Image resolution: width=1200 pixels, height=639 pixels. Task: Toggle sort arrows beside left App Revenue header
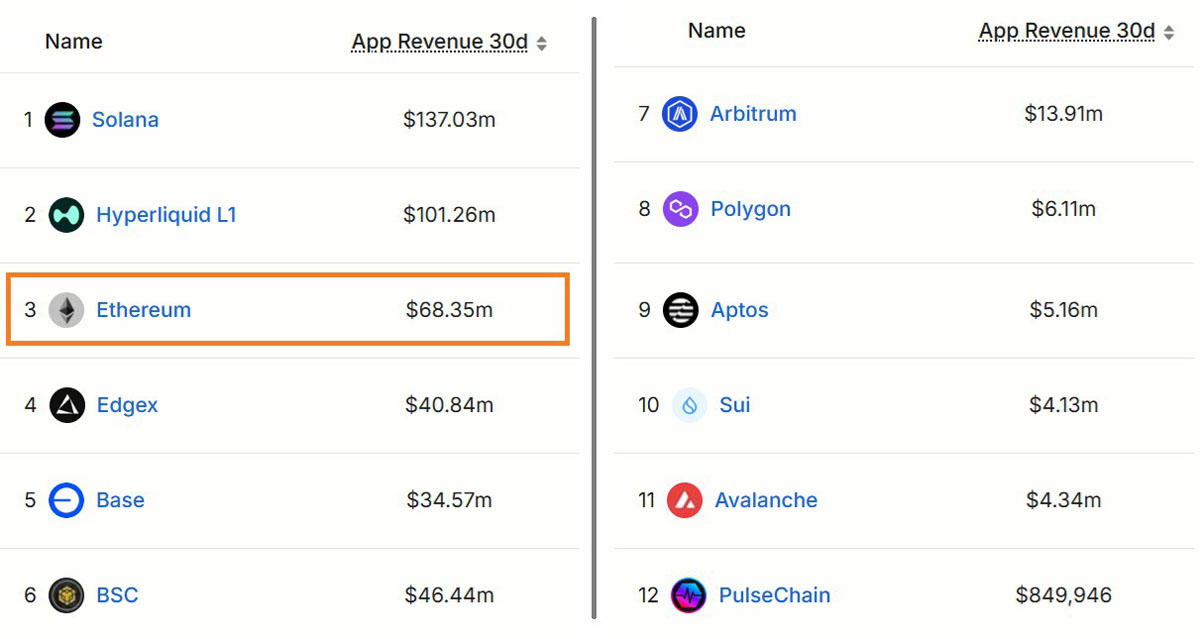coord(541,43)
